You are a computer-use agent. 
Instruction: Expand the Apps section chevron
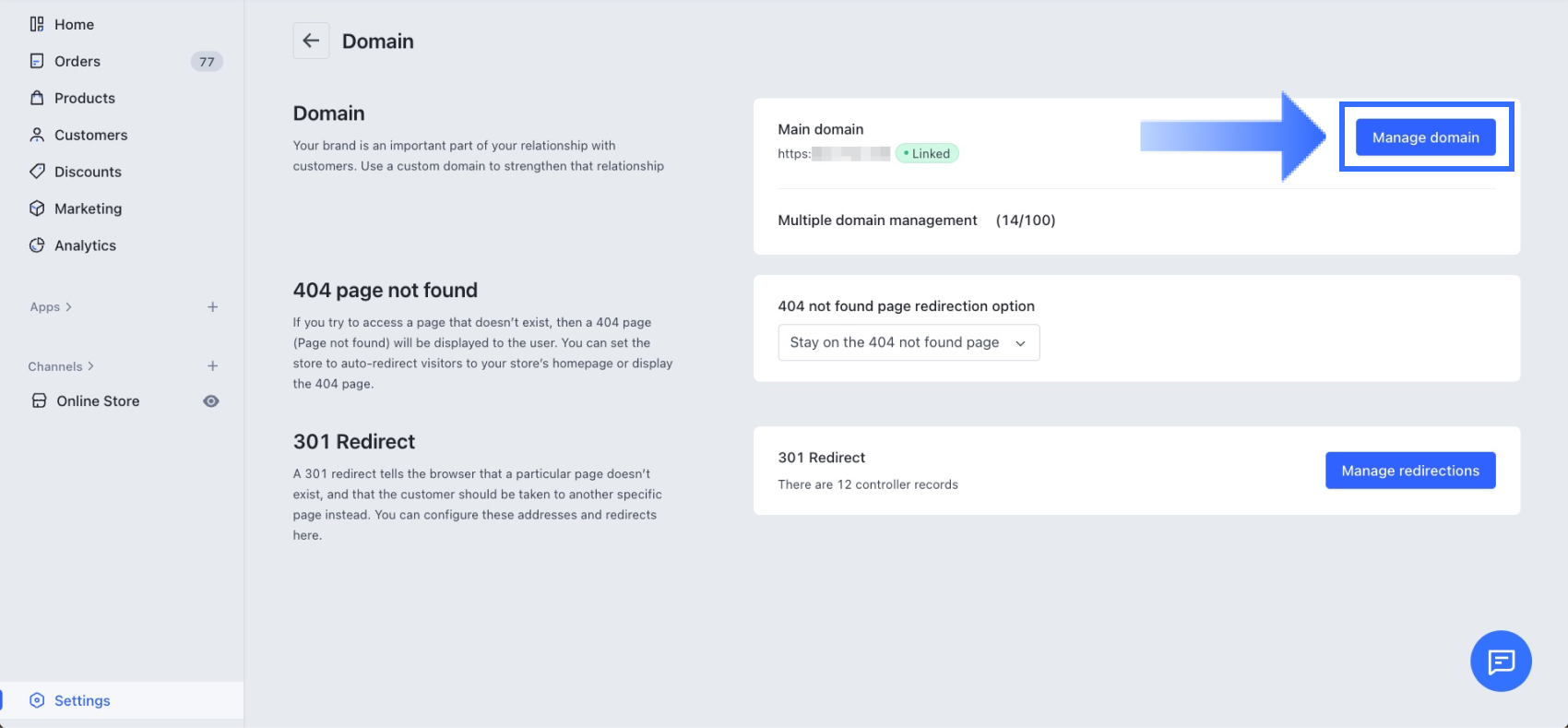click(x=68, y=307)
